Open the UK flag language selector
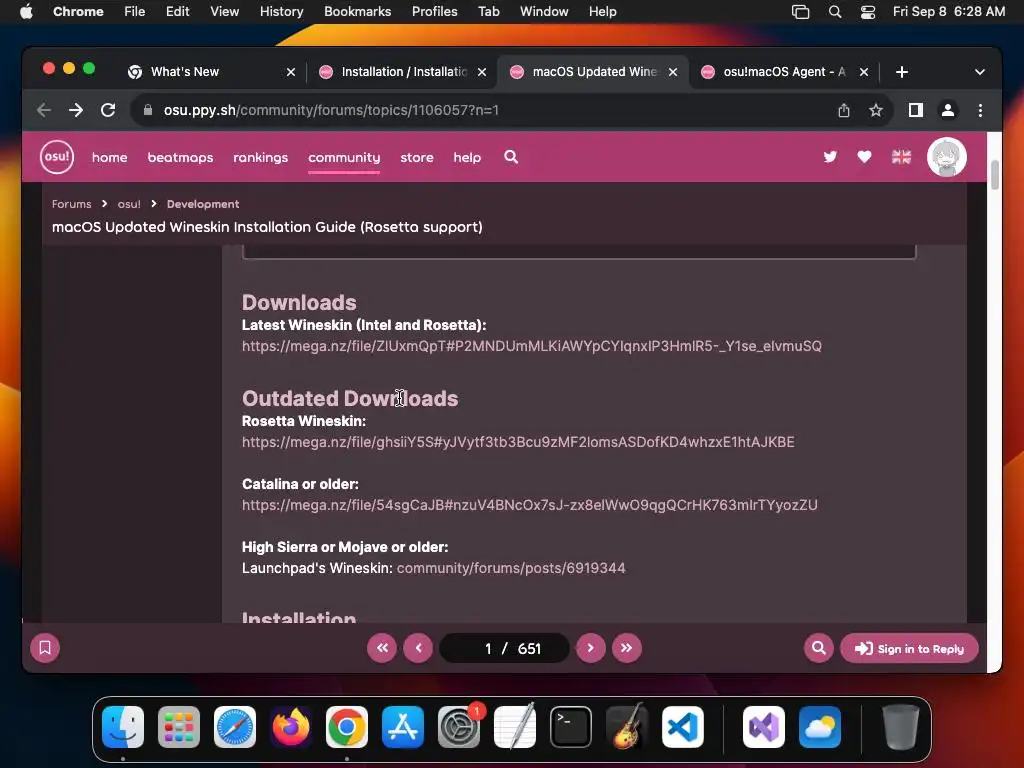 [901, 157]
